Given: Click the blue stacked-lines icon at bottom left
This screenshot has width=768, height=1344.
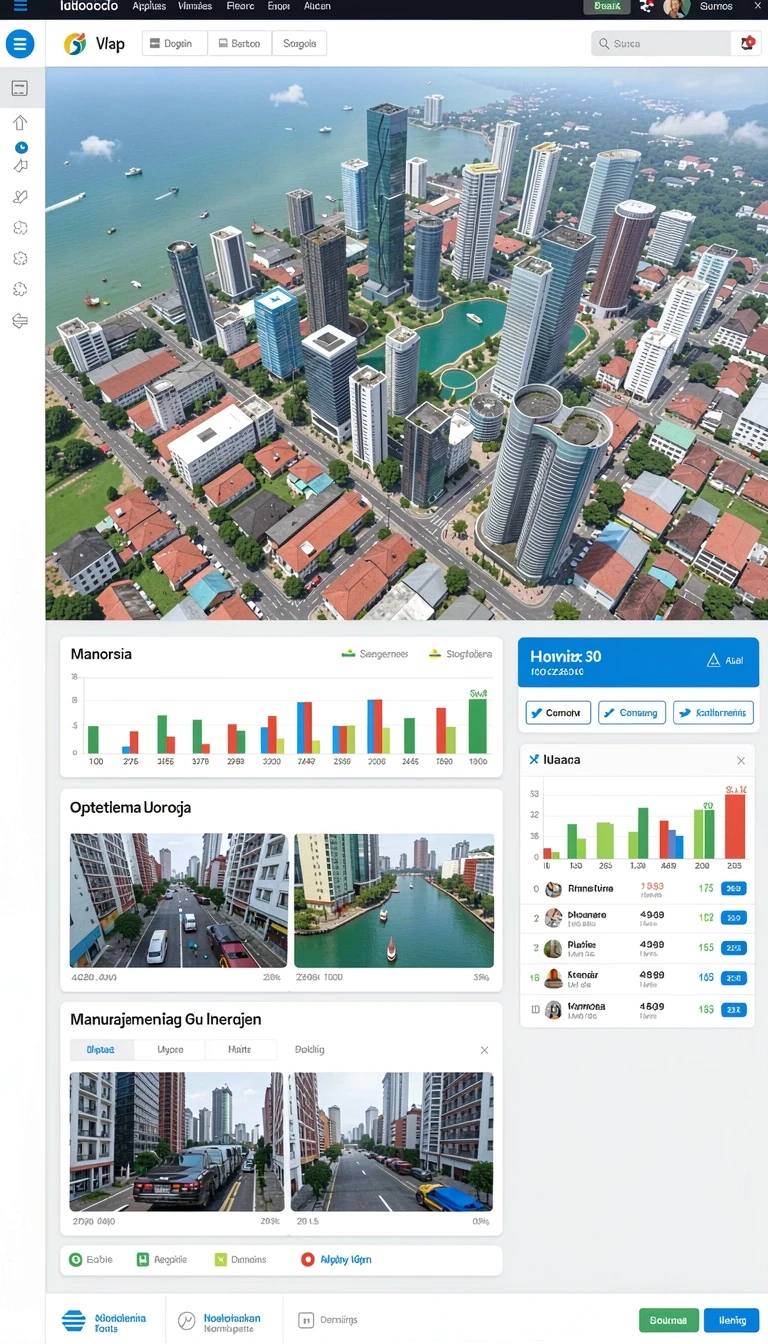Looking at the screenshot, I should coord(74,1320).
